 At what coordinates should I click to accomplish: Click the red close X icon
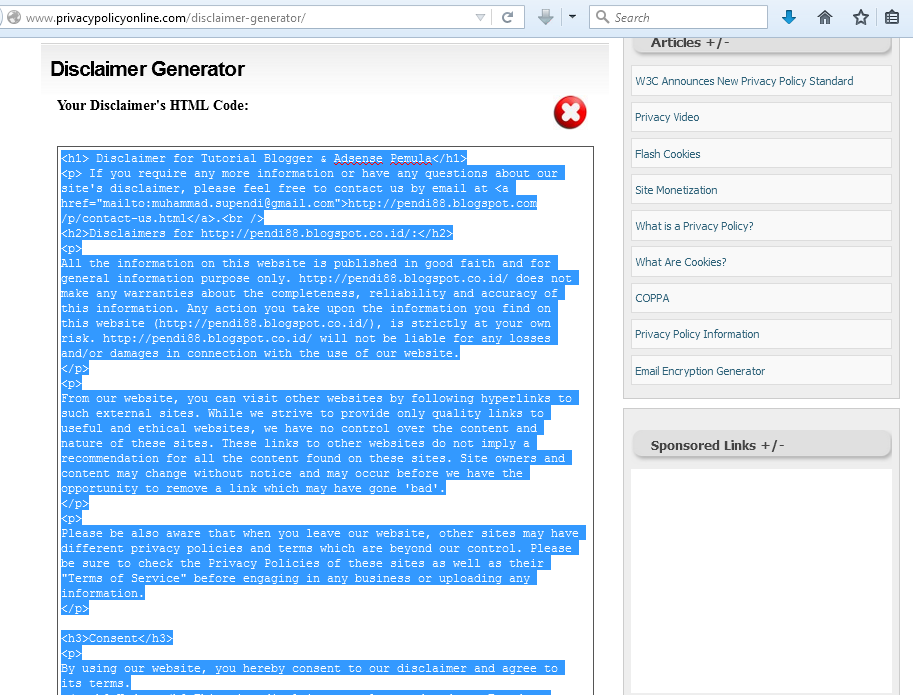(570, 112)
